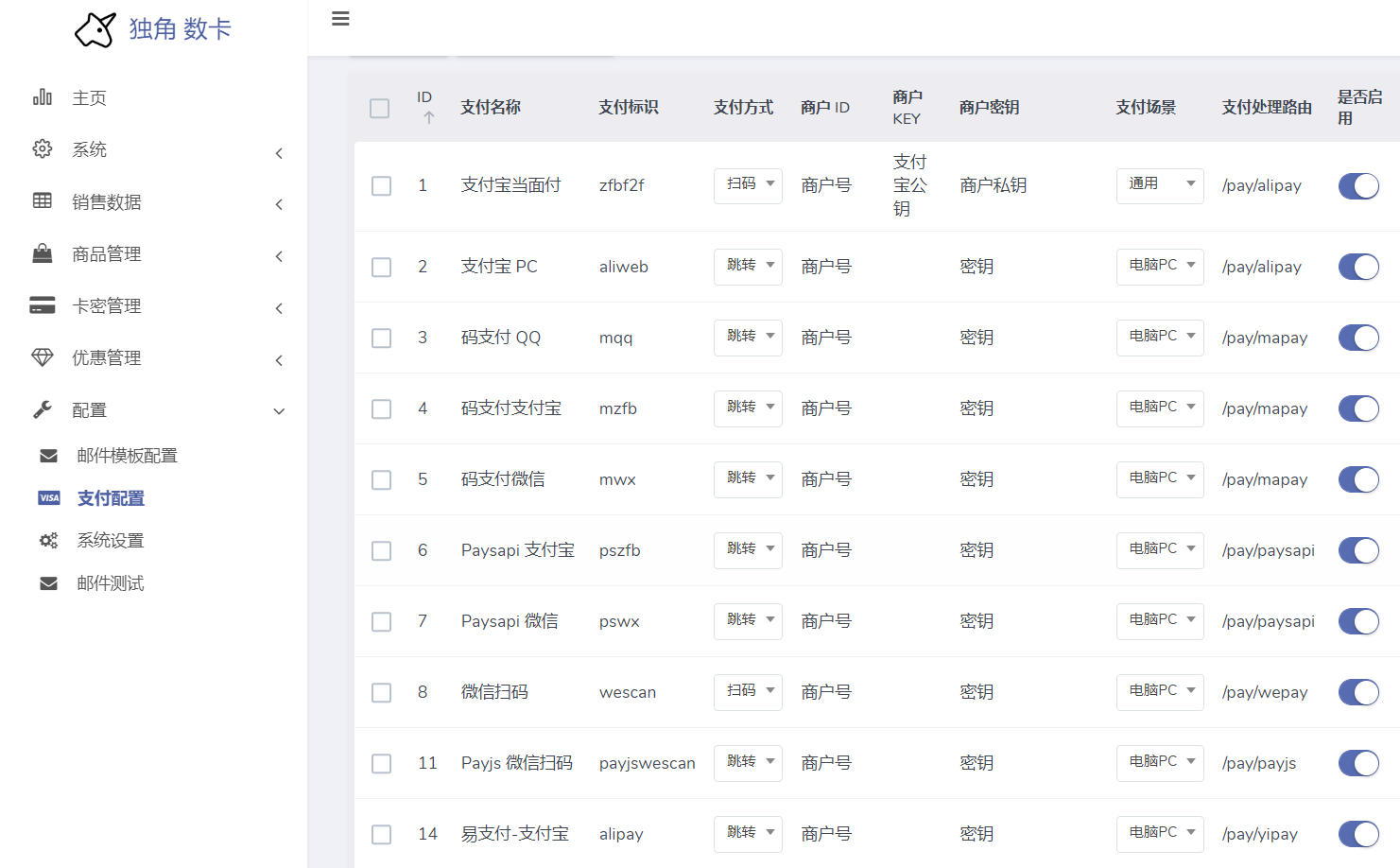Open the 系统设置 menu item

click(111, 540)
